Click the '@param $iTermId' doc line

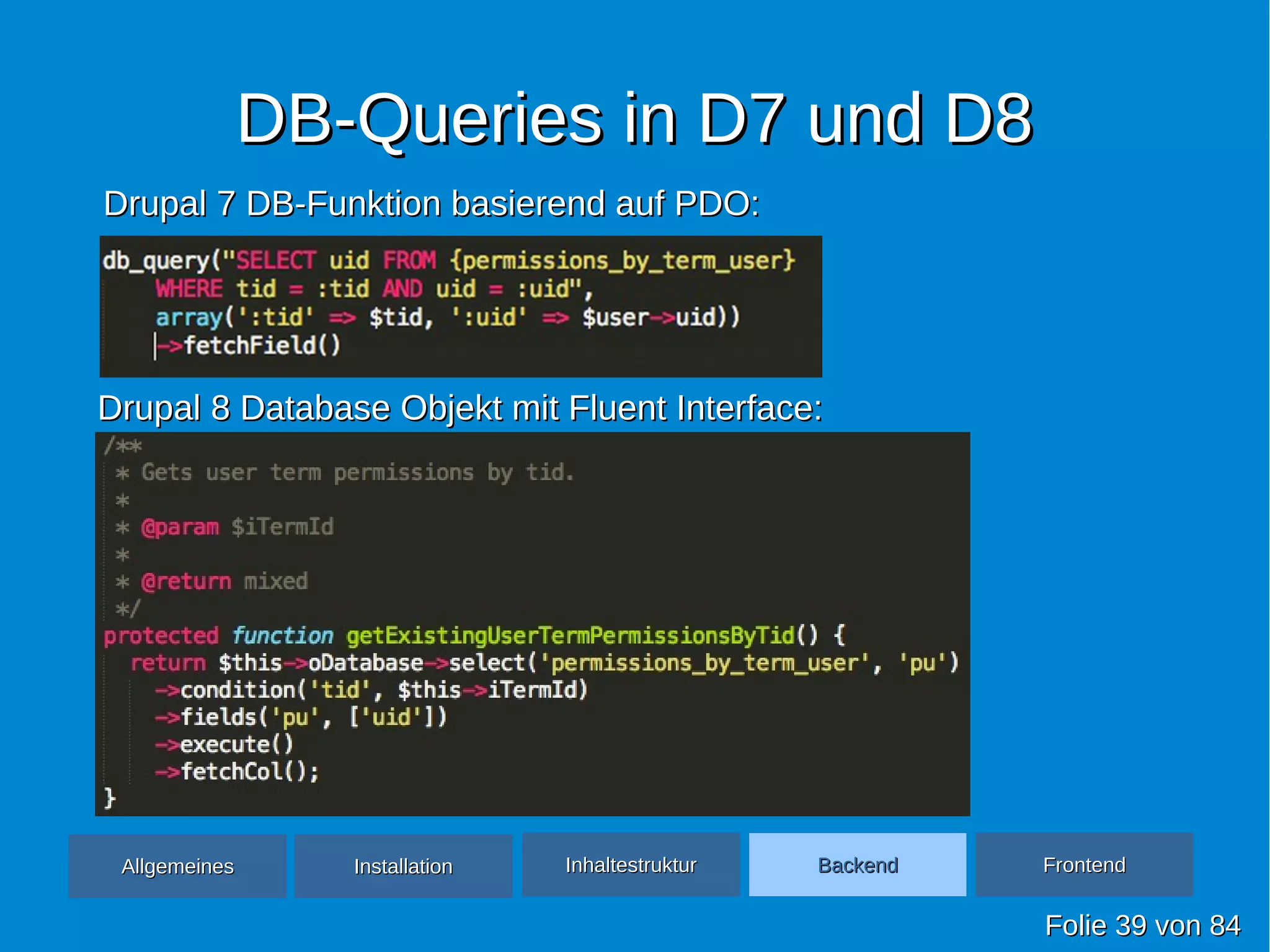pos(238,527)
